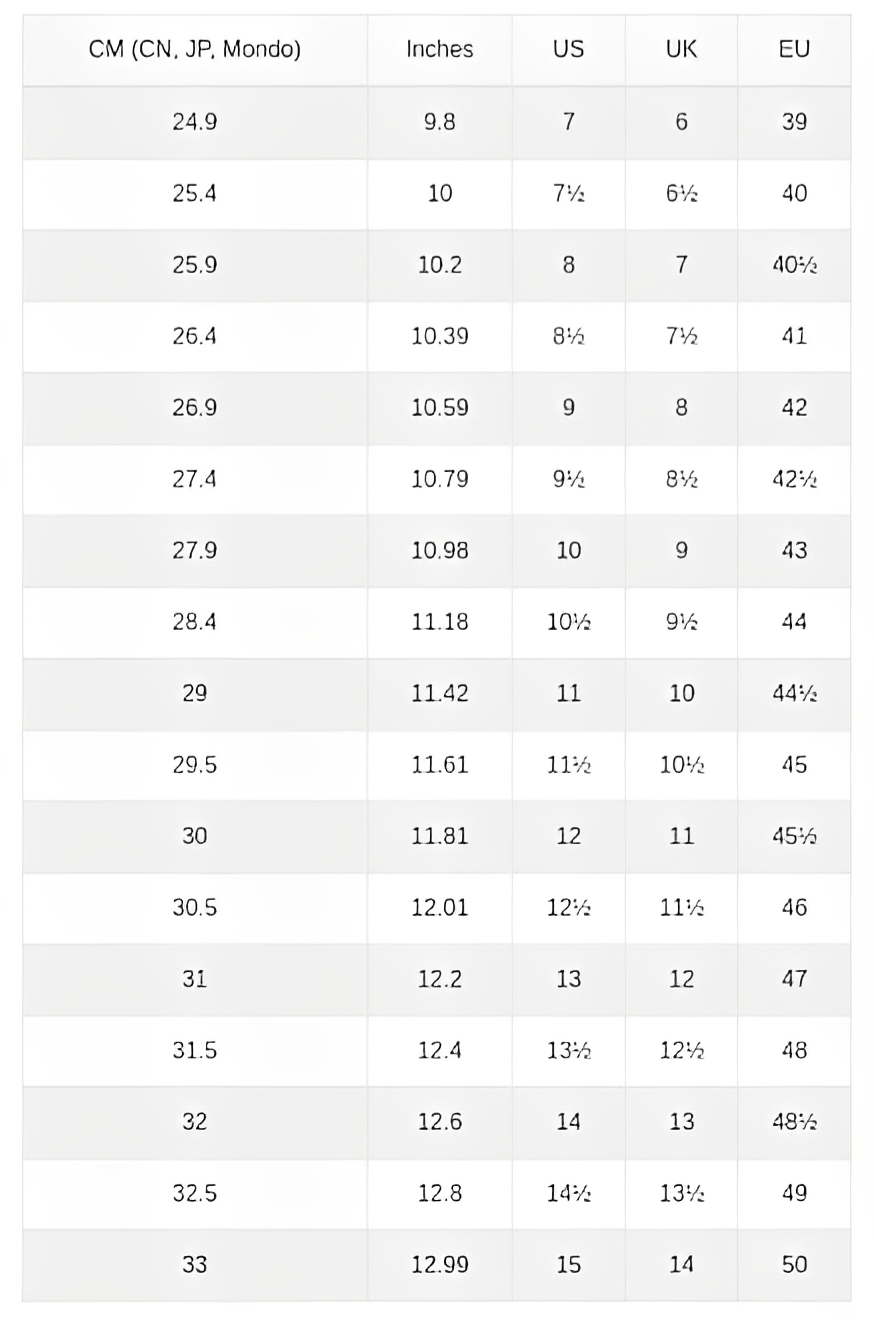Click the 14½ cell in US column
This screenshot has width=874, height=1324.
click(568, 1193)
